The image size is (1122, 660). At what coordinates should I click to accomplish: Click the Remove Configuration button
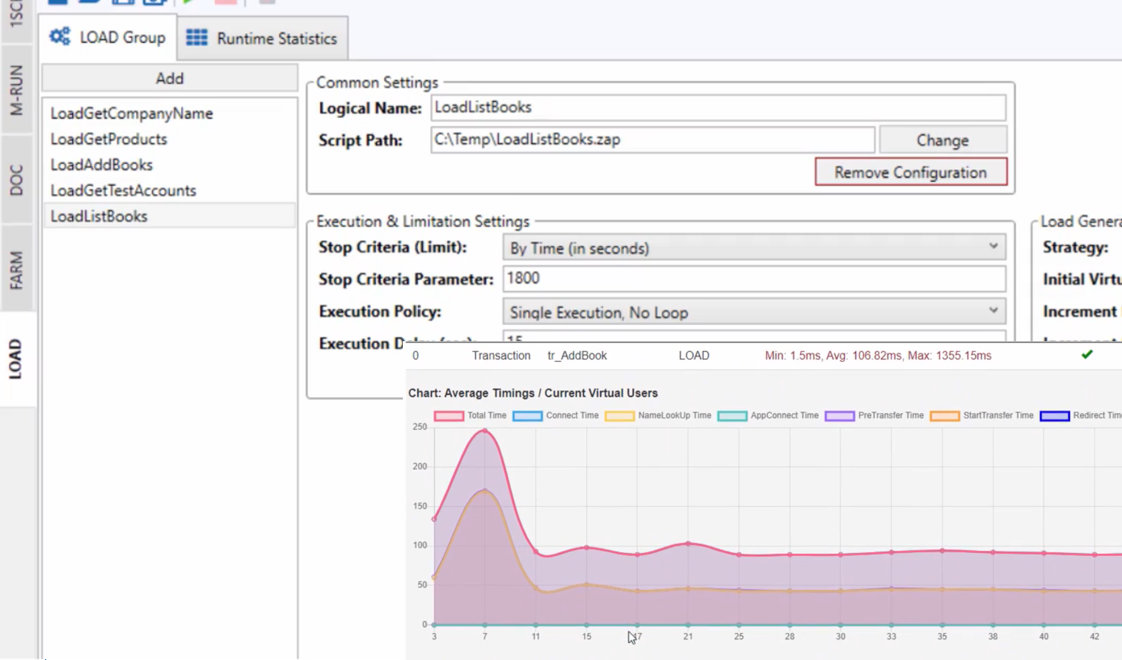pyautogui.click(x=910, y=172)
